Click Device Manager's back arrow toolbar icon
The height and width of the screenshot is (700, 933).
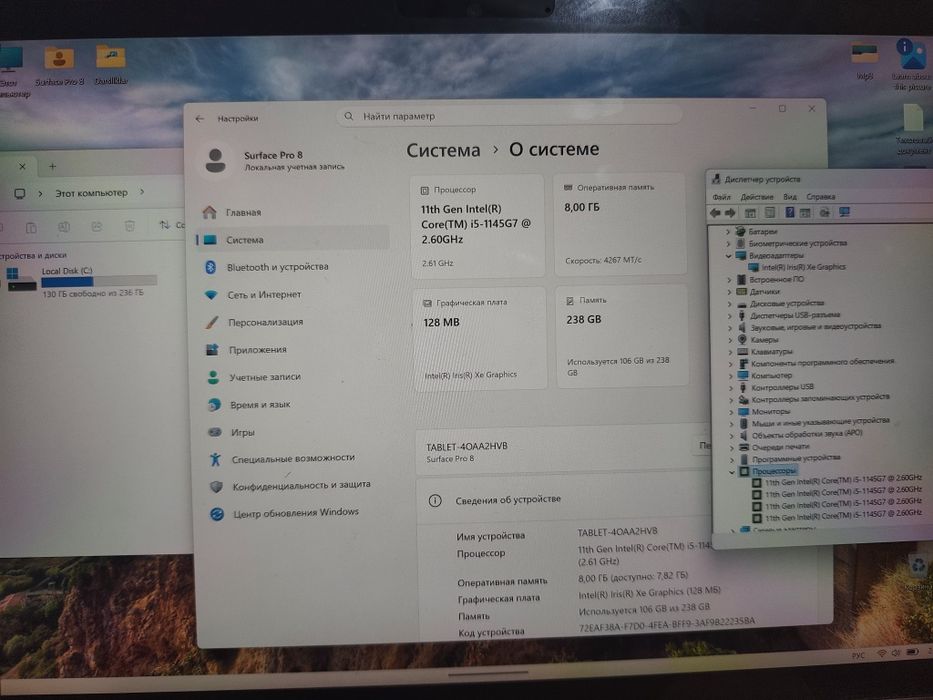[716, 213]
